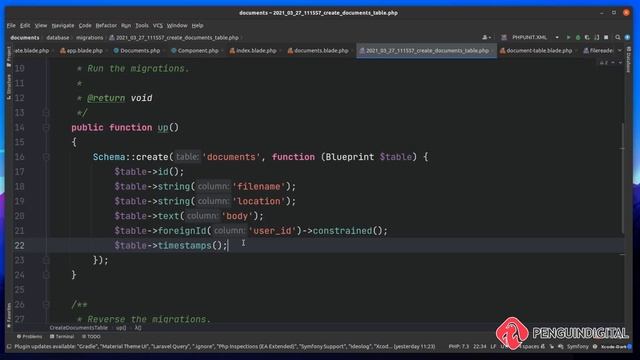The height and width of the screenshot is (360, 640).
Task: Collapse the up() function fold on line 14
Action: click(x=46, y=127)
